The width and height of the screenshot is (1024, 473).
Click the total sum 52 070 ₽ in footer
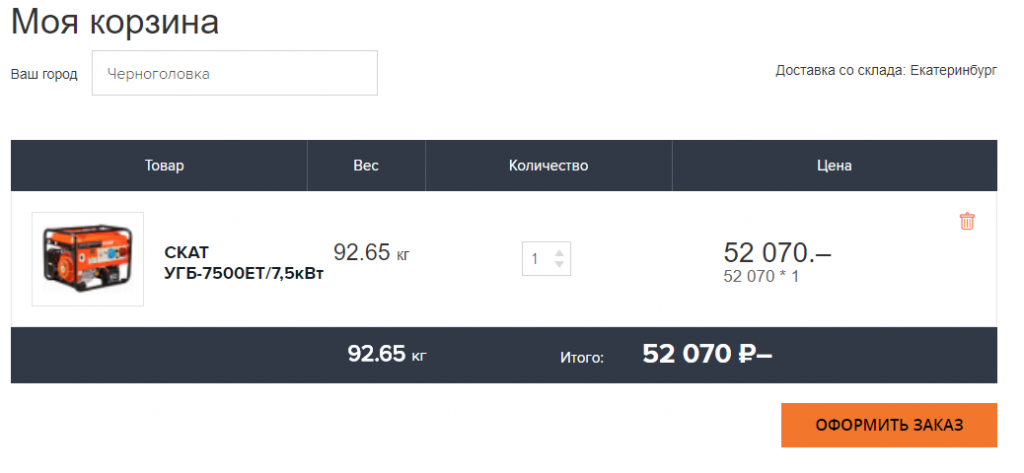point(707,353)
